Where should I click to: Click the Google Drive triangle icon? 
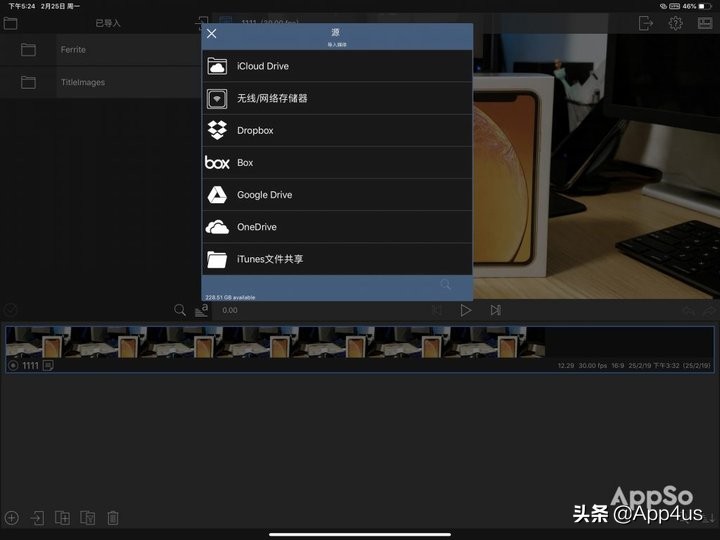click(x=217, y=195)
